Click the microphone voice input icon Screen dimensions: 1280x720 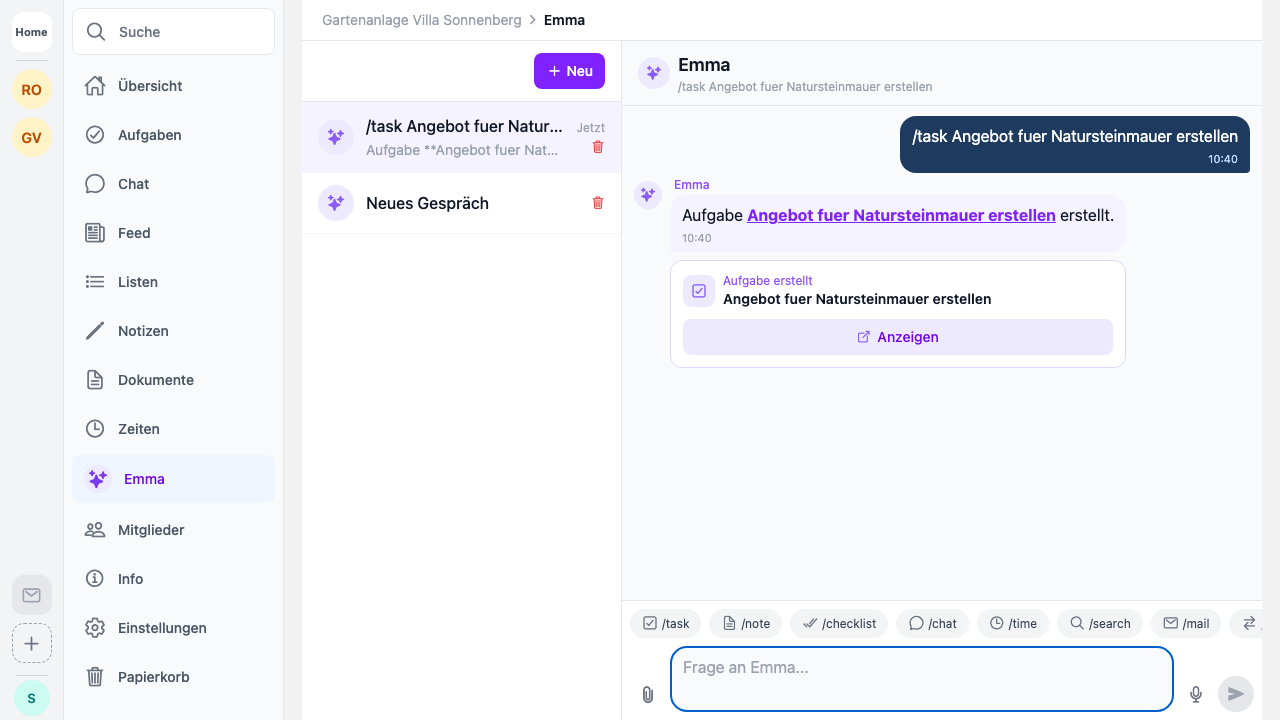click(1195, 694)
